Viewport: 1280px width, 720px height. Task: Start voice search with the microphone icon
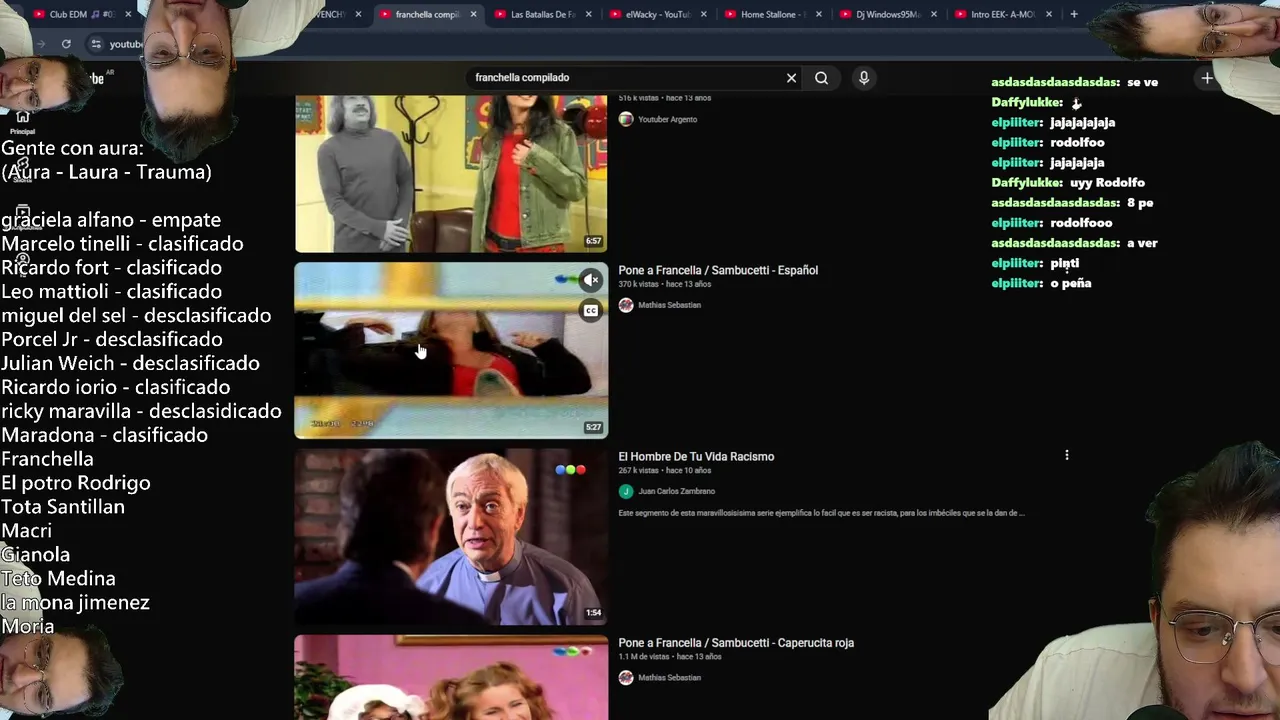click(864, 78)
